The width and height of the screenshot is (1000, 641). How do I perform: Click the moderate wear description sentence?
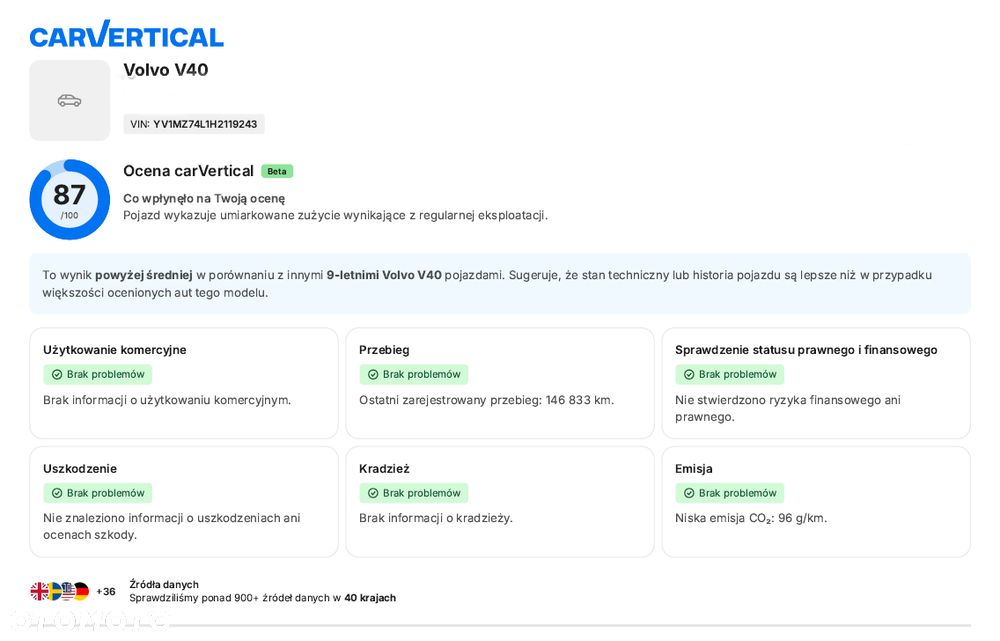335,215
